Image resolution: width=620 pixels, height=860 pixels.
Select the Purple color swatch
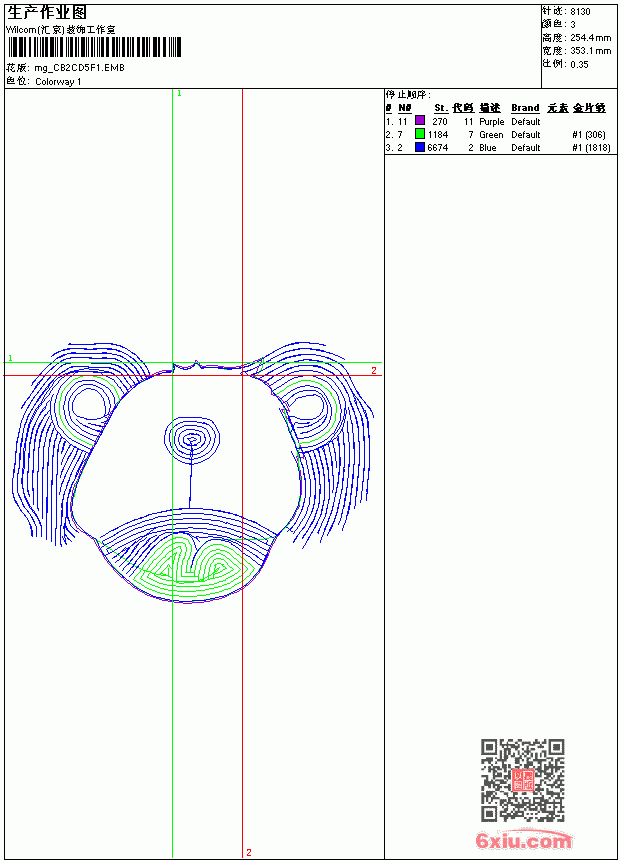[420, 120]
